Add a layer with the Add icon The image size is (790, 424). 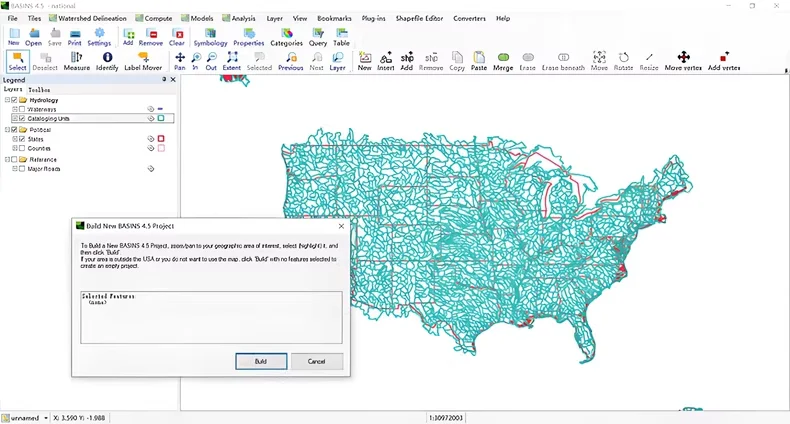click(128, 37)
